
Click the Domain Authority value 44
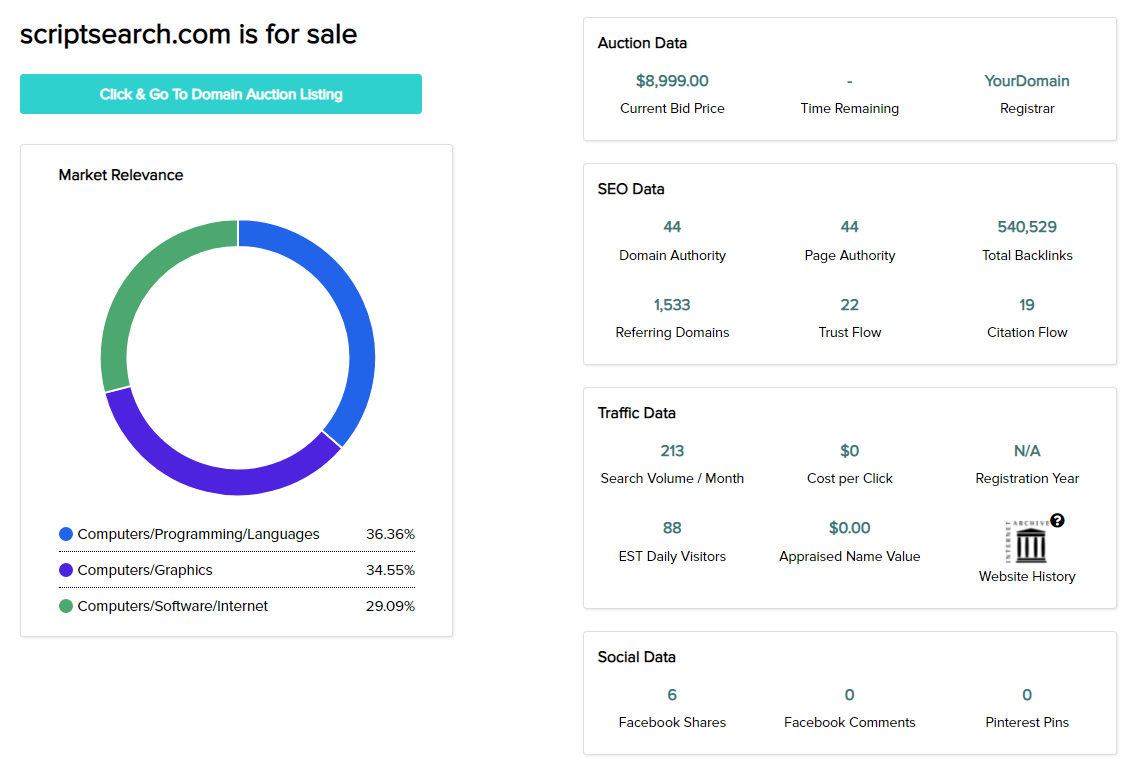(672, 227)
